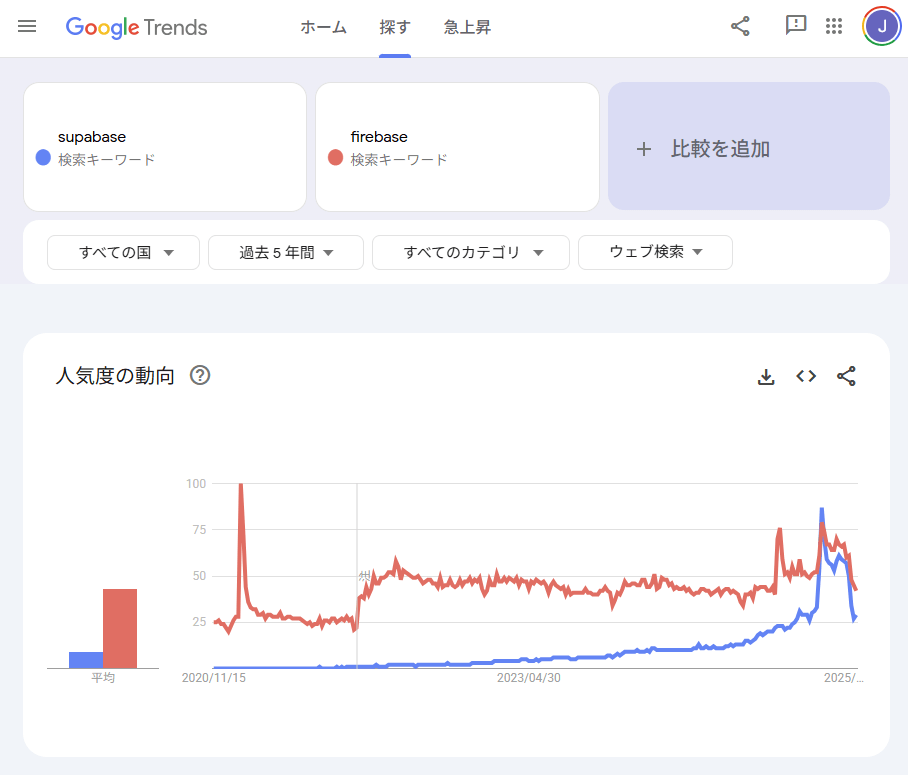This screenshot has height=775, width=908.
Task: Open the send feedback icon
Action: pos(796,27)
